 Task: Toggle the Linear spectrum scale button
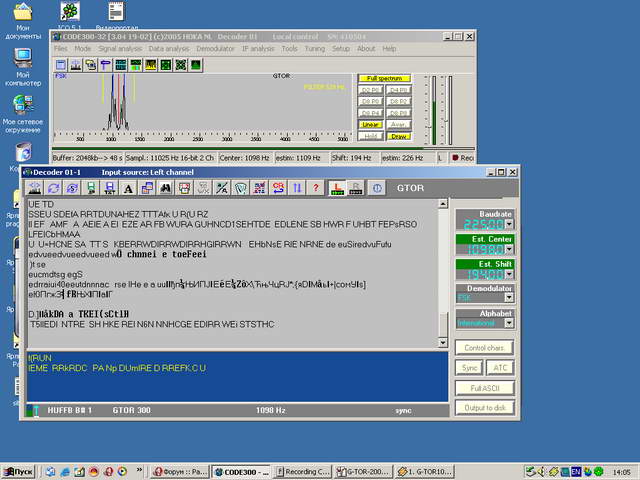[x=371, y=126]
